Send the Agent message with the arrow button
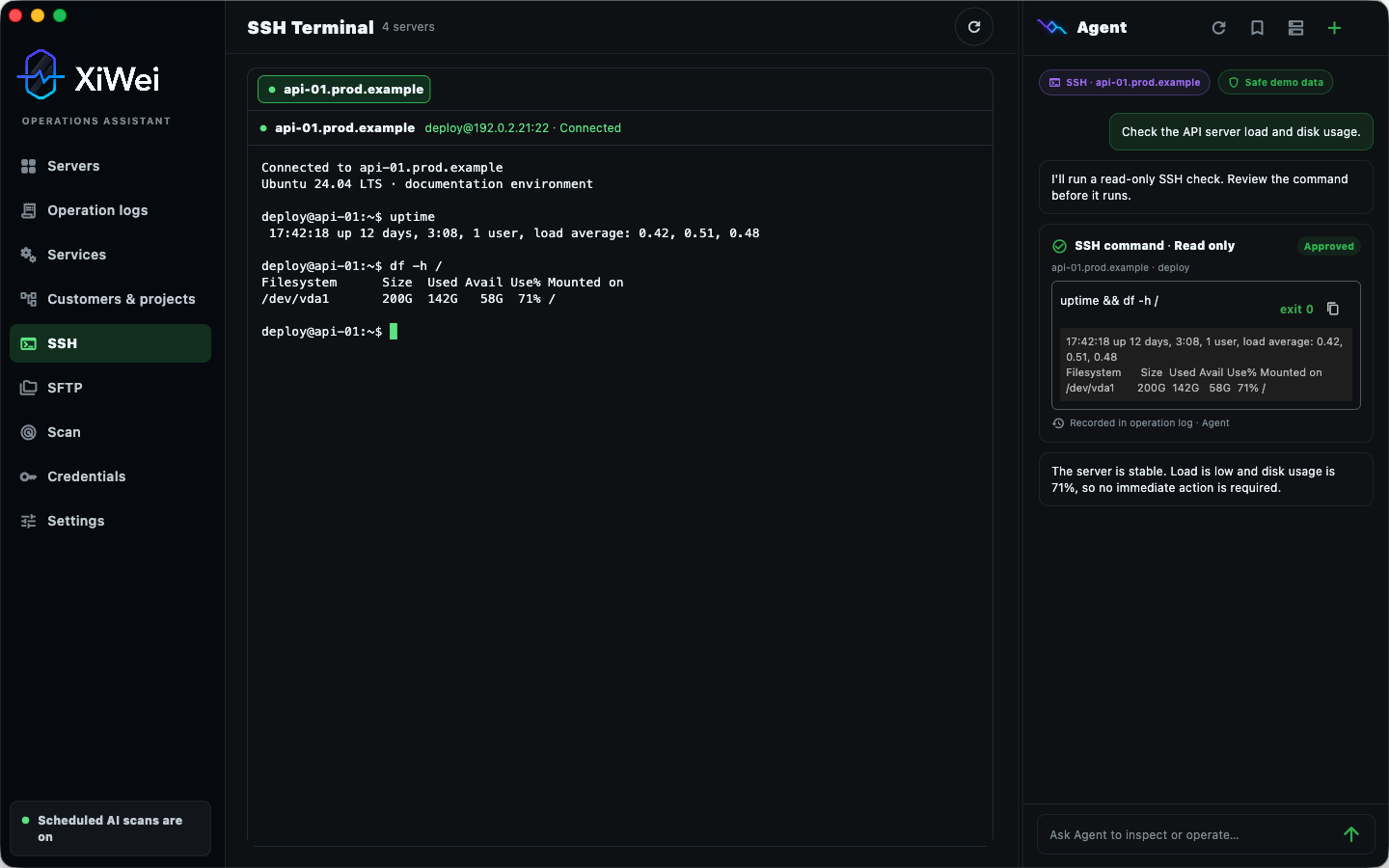The height and width of the screenshot is (868, 1389). click(1351, 834)
